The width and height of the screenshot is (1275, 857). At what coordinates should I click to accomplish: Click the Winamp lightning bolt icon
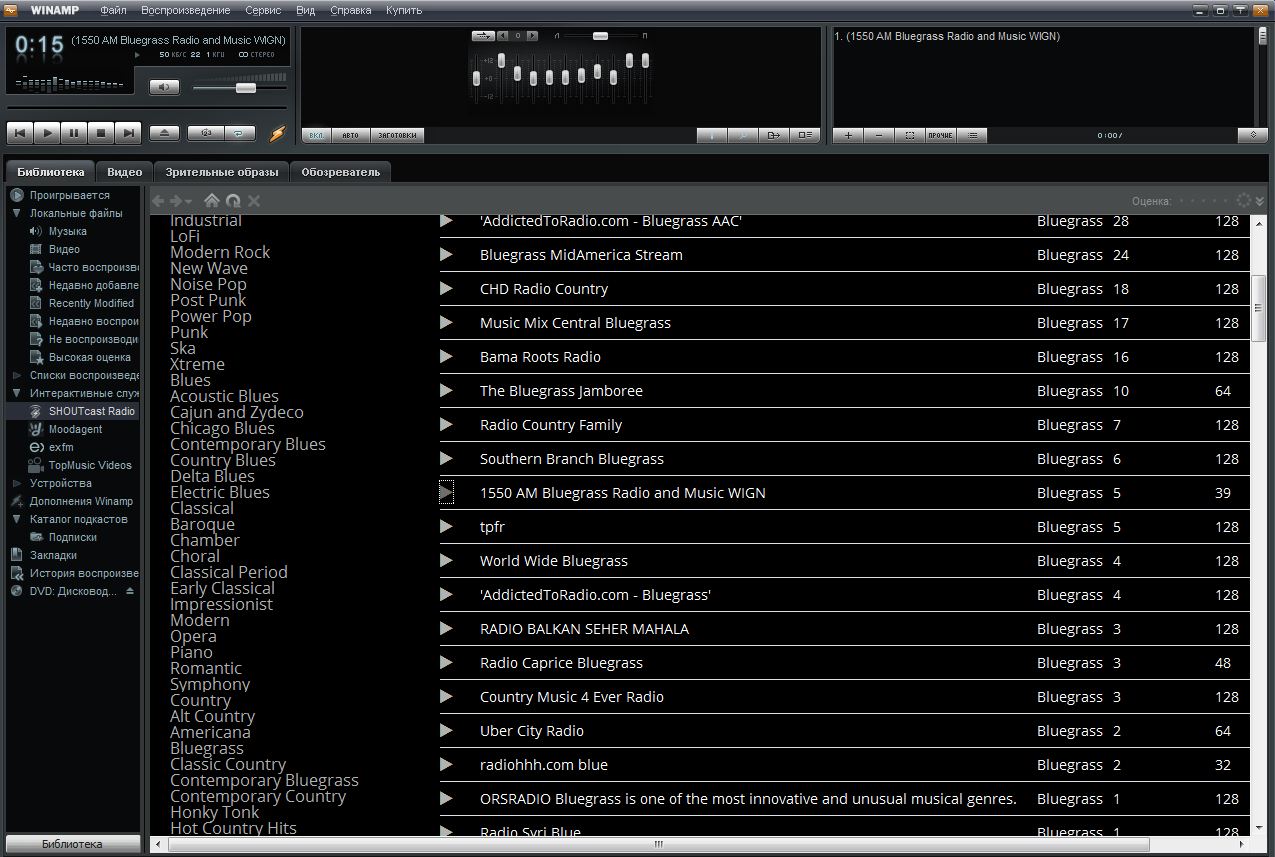point(277,133)
